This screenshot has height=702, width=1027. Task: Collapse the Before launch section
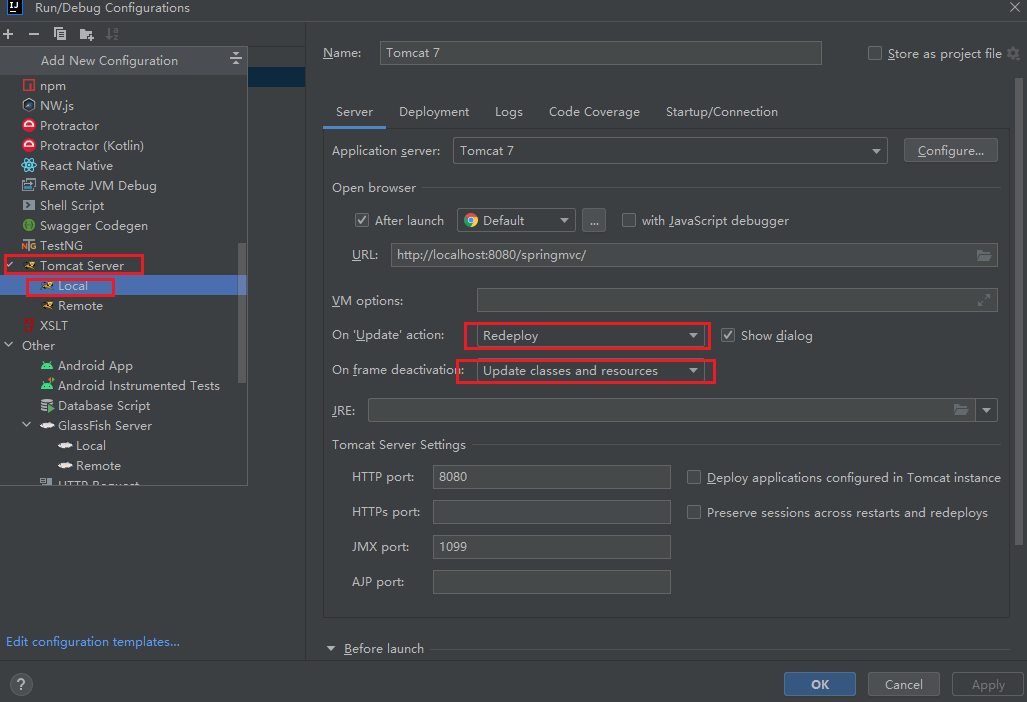331,648
